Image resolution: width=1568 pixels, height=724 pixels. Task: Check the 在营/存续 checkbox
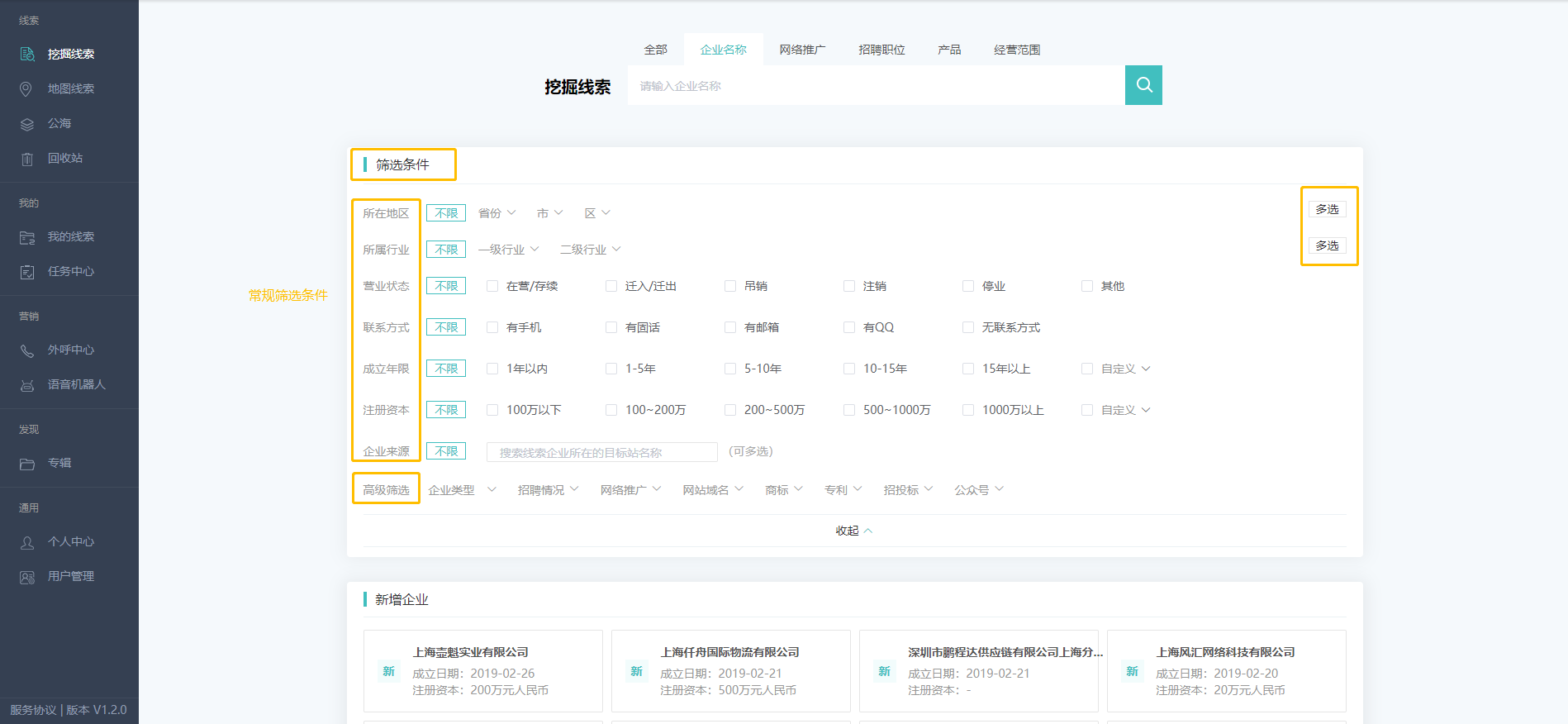point(492,286)
